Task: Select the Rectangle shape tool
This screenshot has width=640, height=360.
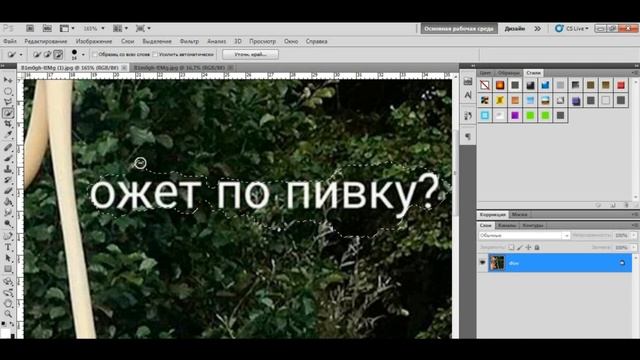Action: coord(8,269)
